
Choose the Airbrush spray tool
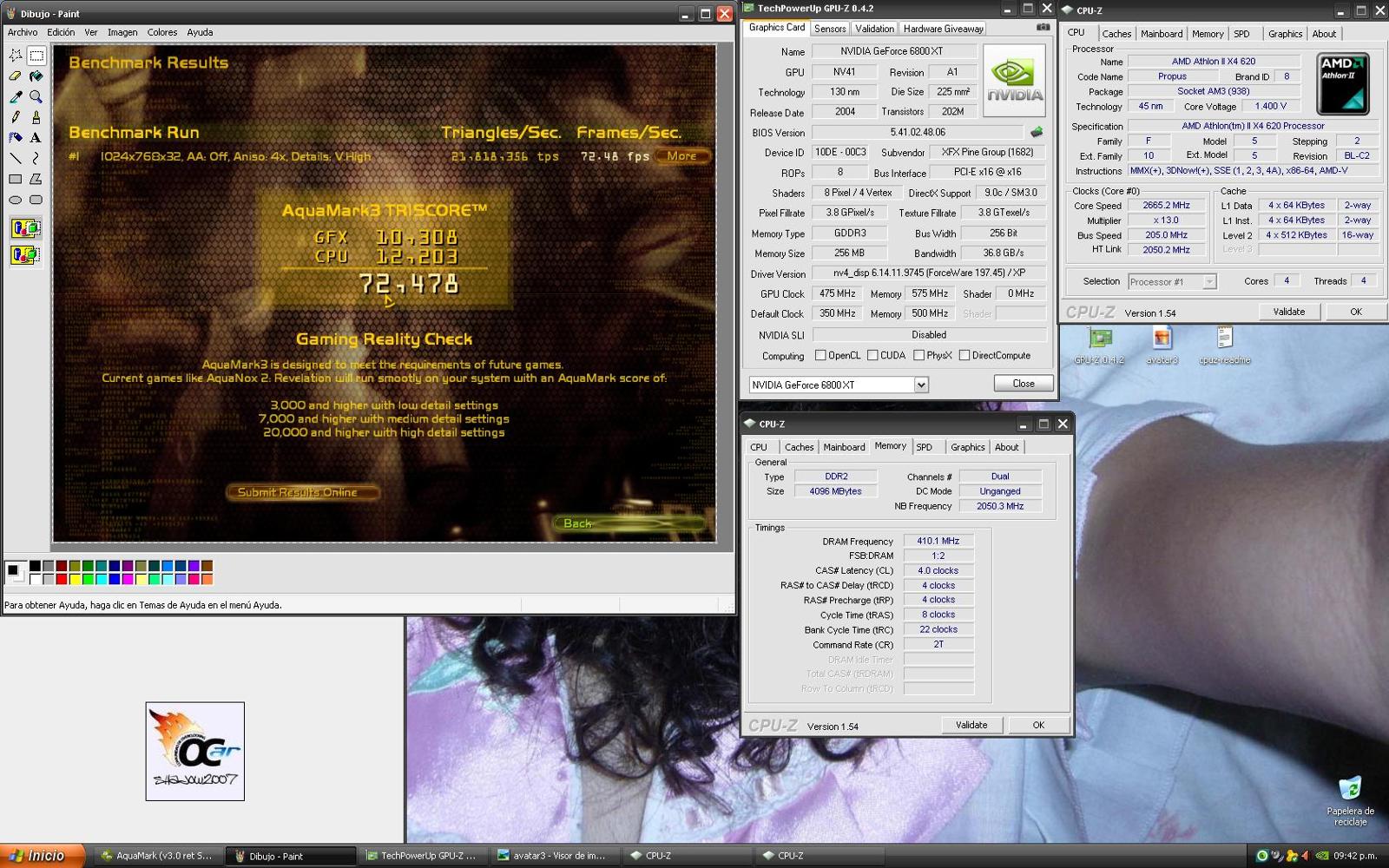point(16,137)
